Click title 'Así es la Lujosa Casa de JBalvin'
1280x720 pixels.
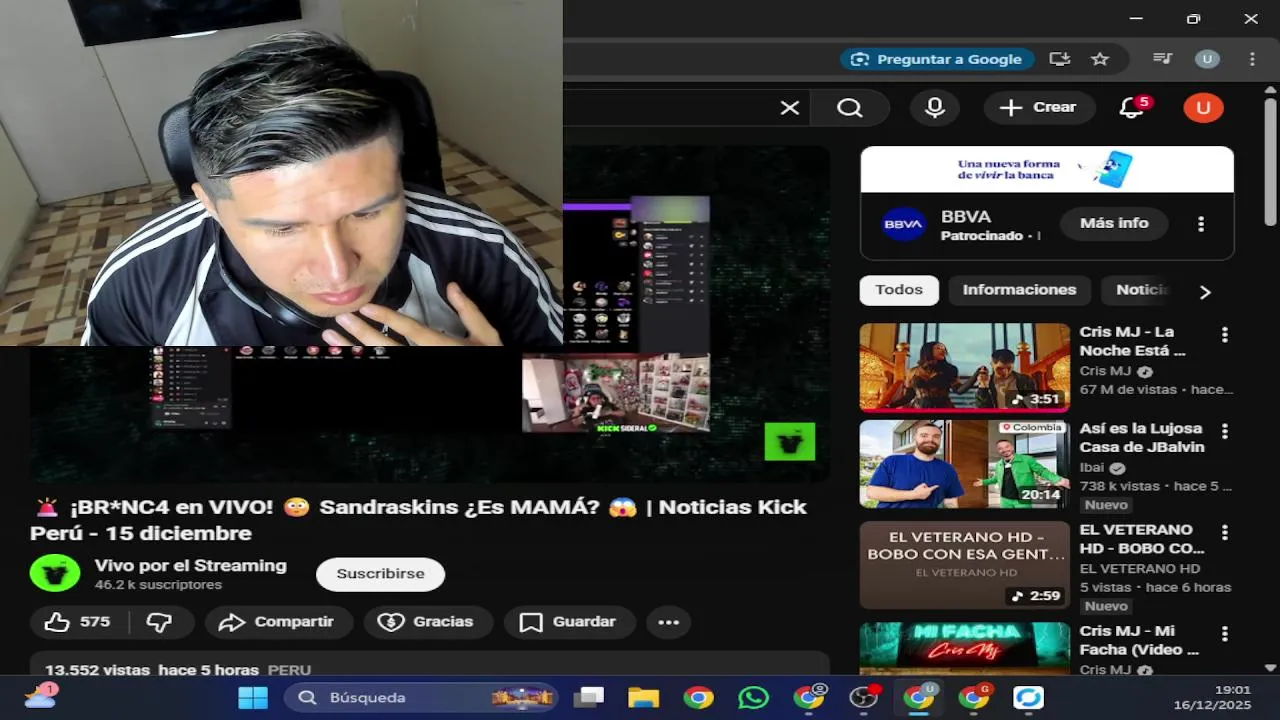1142,438
